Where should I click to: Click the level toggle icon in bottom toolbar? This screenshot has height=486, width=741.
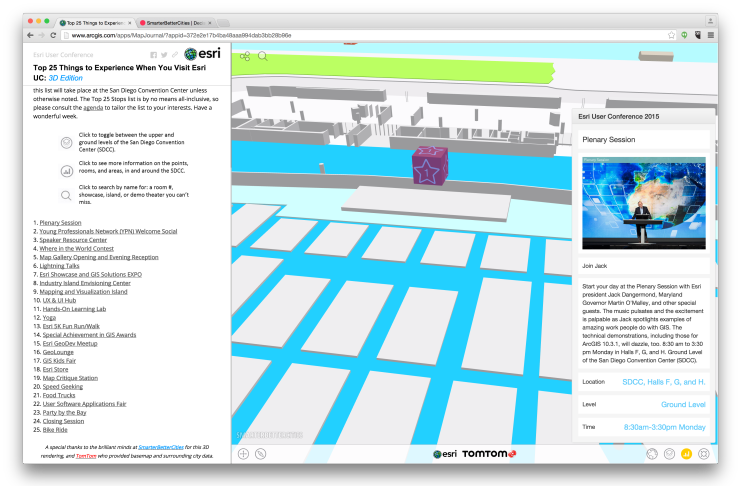pyautogui.click(x=669, y=454)
